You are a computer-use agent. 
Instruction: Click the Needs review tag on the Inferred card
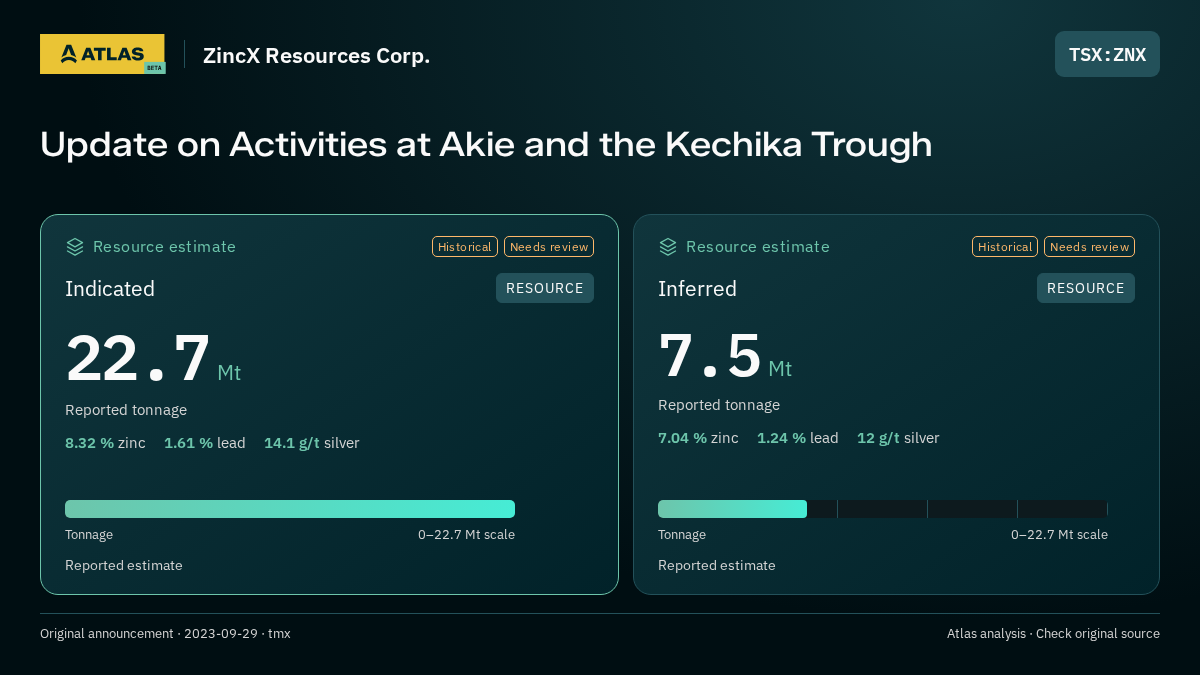(x=1089, y=247)
